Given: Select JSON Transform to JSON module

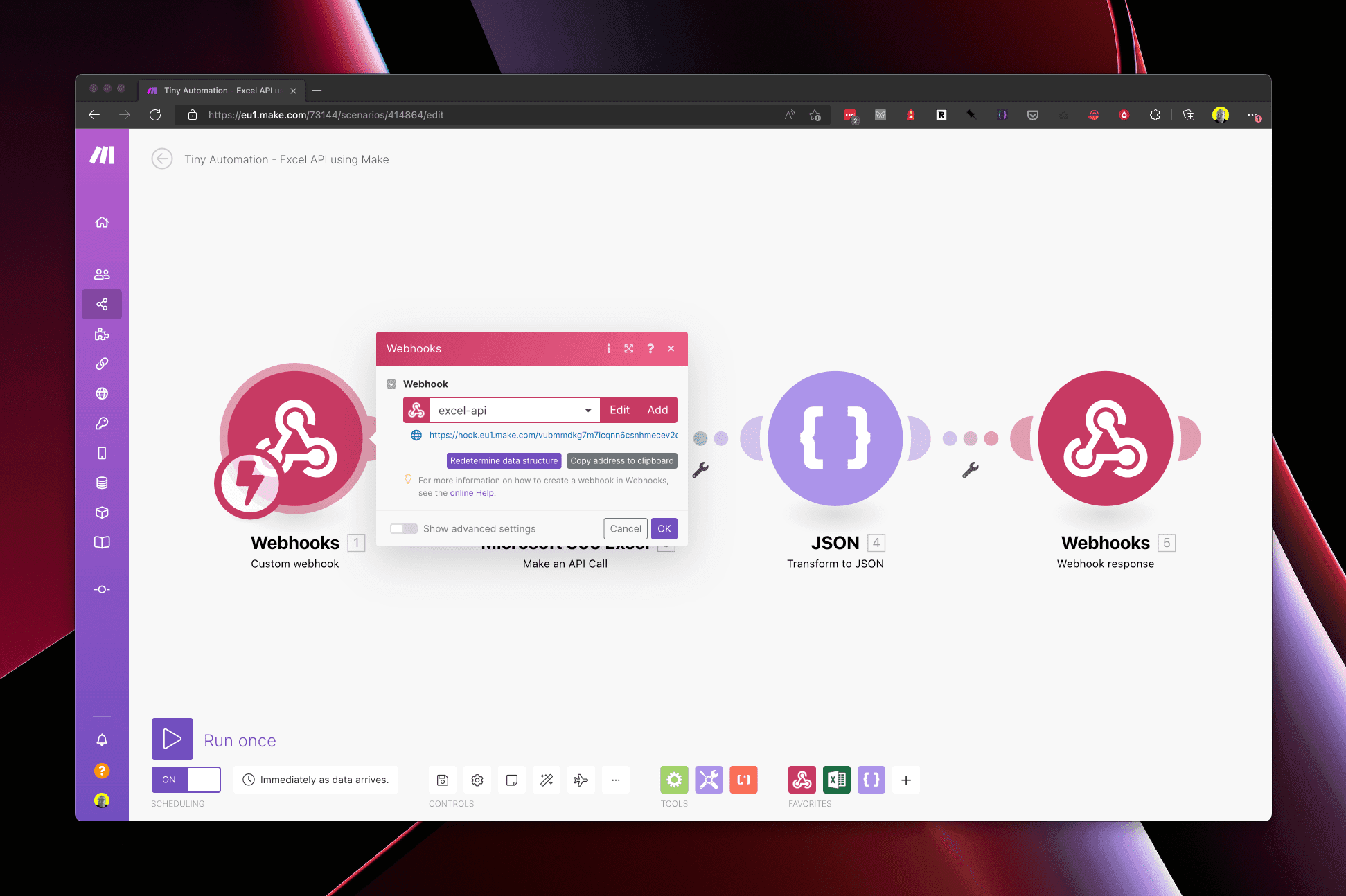Looking at the screenshot, I should coord(835,438).
